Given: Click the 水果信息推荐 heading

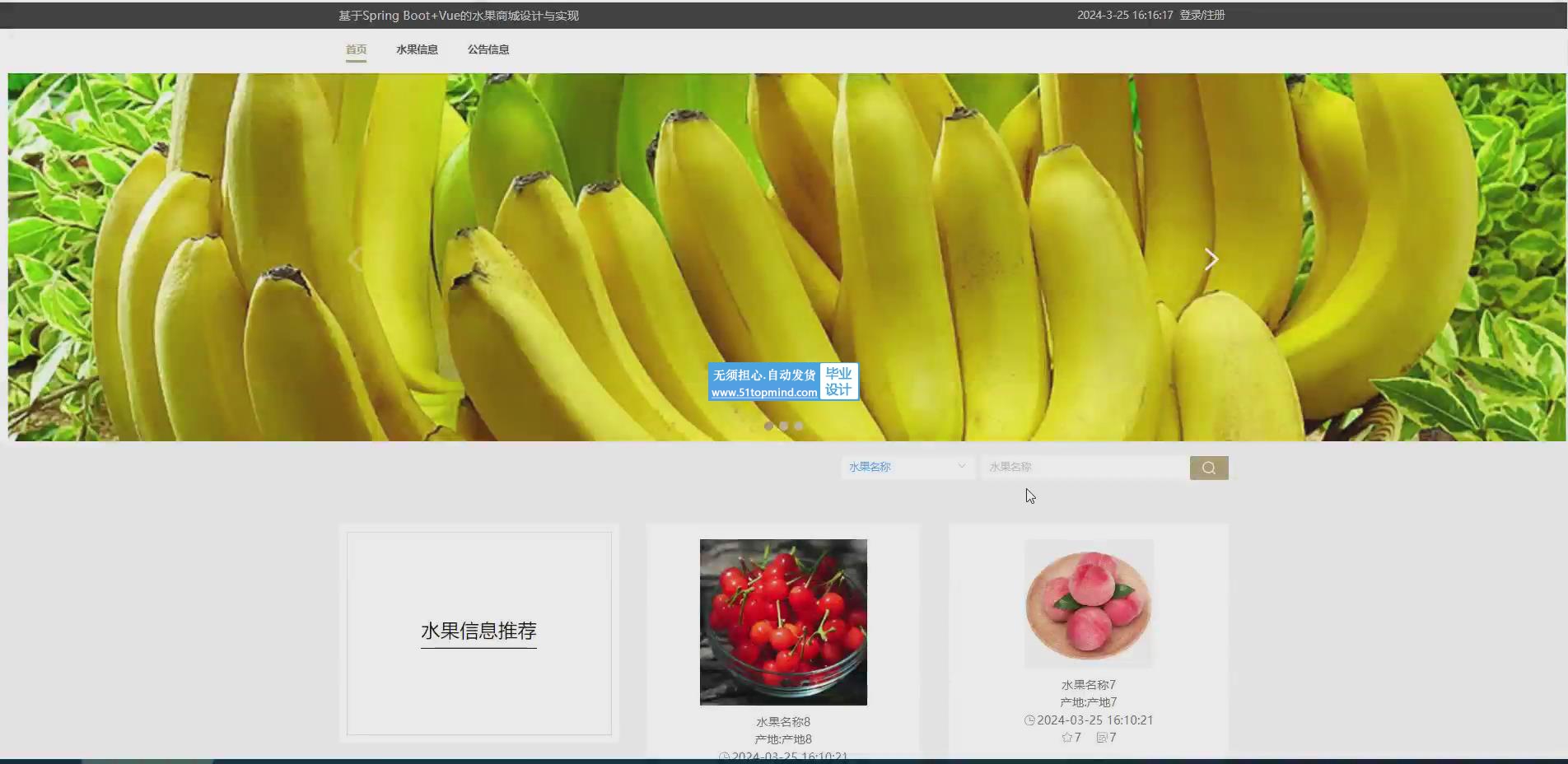Looking at the screenshot, I should coord(478,631).
